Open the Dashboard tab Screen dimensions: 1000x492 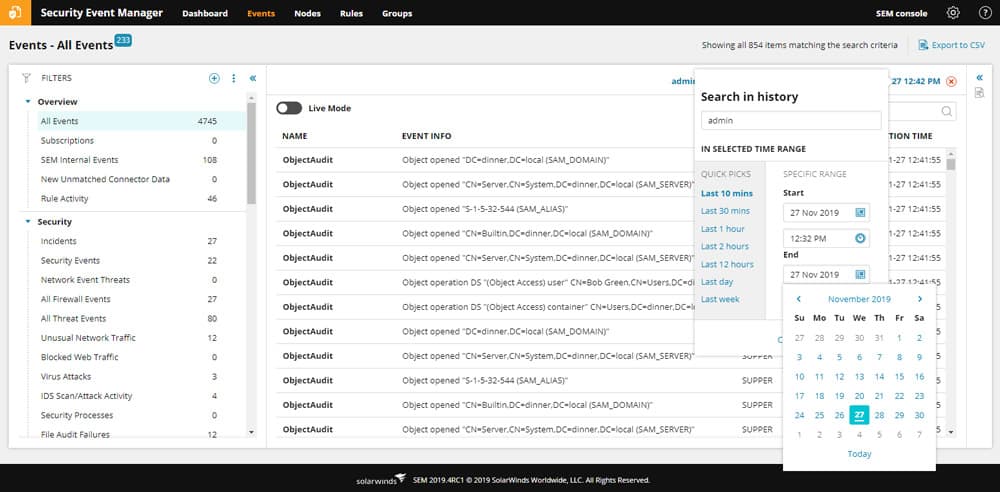pos(205,13)
